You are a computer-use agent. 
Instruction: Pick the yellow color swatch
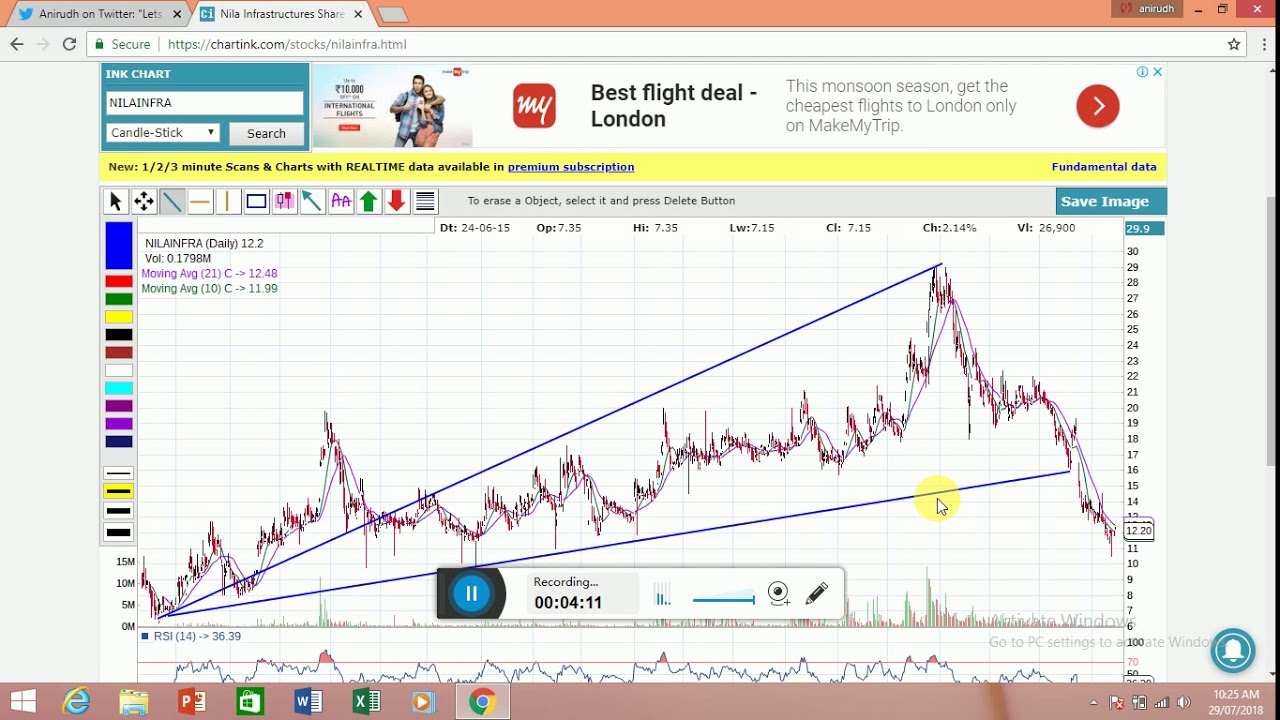(119, 317)
